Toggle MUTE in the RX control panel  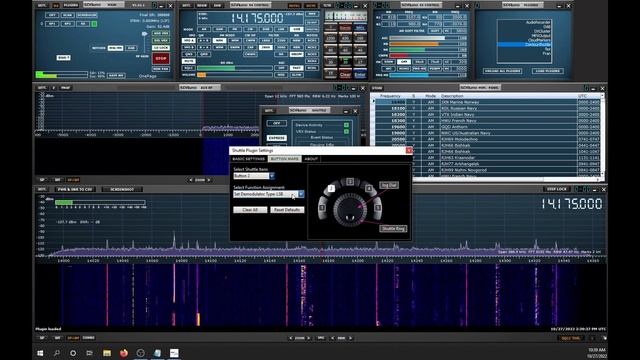(x=189, y=61)
